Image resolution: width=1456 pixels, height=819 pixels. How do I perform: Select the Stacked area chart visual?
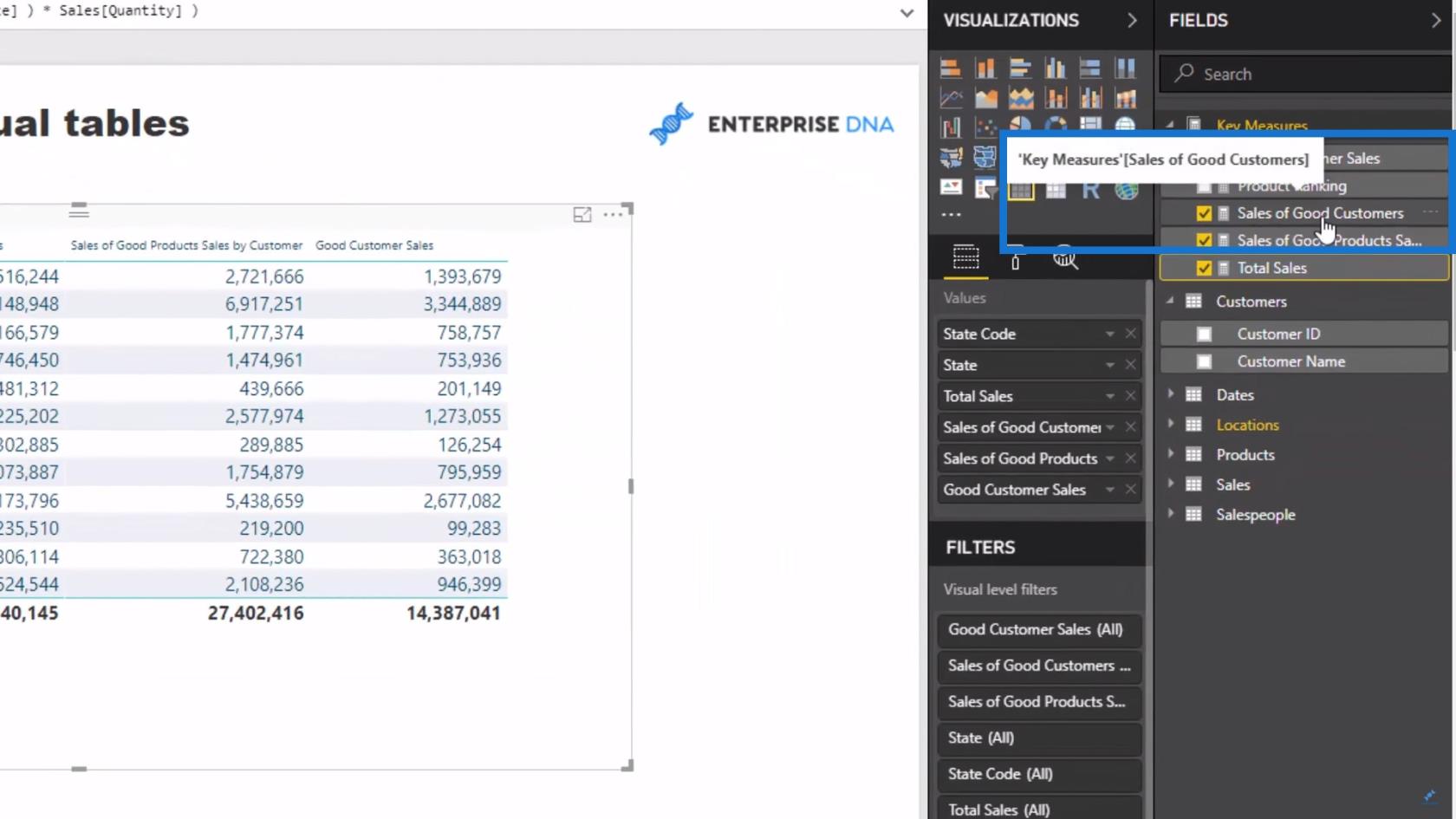pos(1020,99)
